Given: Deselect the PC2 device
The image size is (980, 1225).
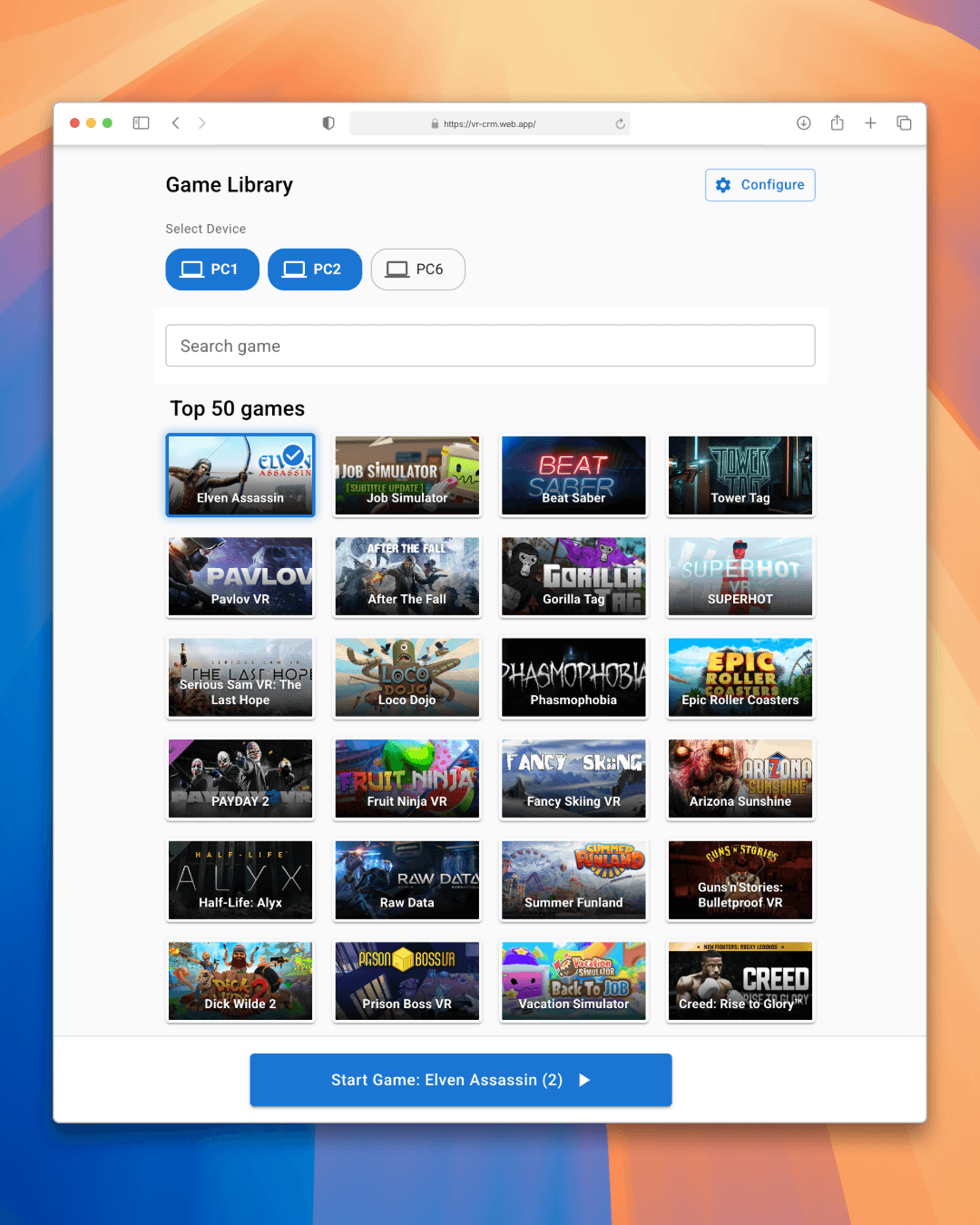Looking at the screenshot, I should tap(314, 269).
